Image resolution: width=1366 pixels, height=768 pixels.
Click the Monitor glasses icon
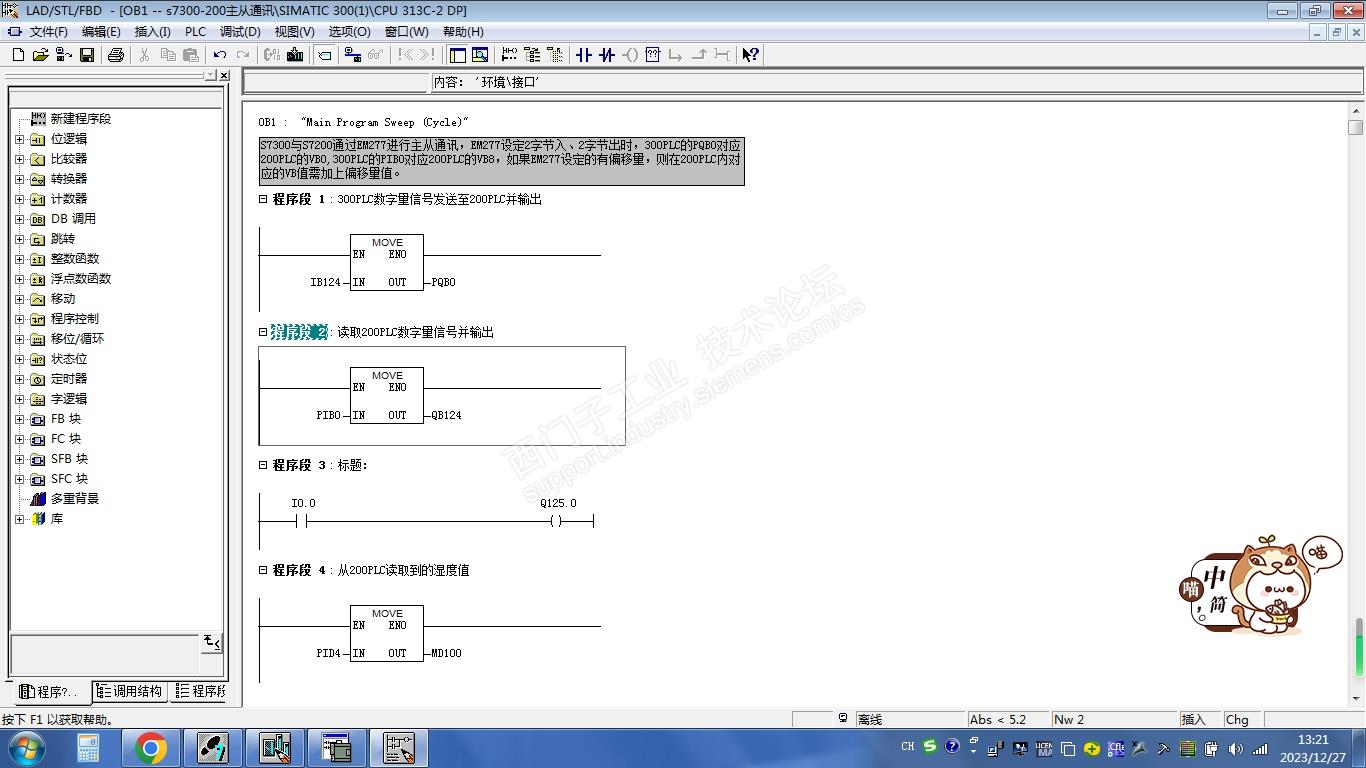pyautogui.click(x=376, y=55)
